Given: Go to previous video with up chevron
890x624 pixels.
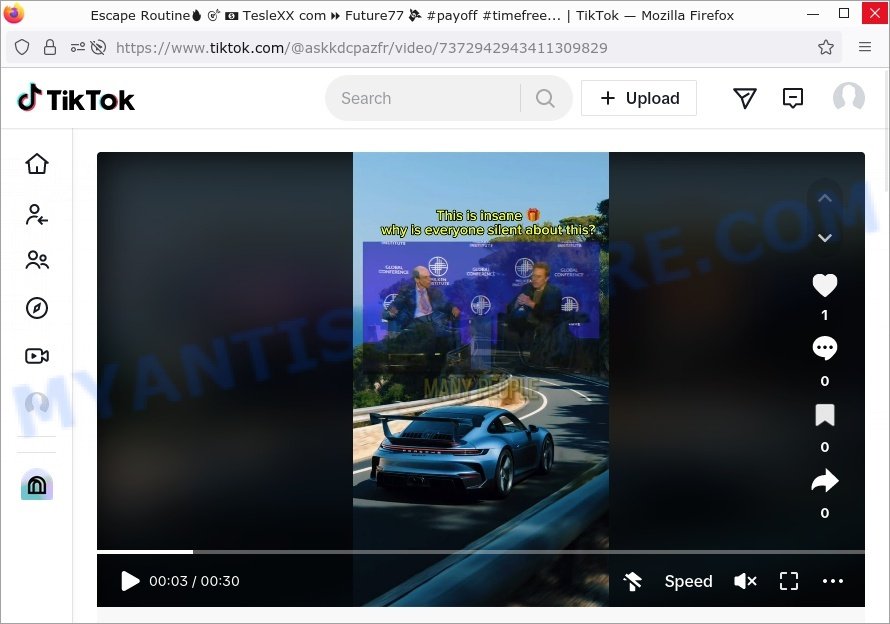Looking at the screenshot, I should pos(825,198).
